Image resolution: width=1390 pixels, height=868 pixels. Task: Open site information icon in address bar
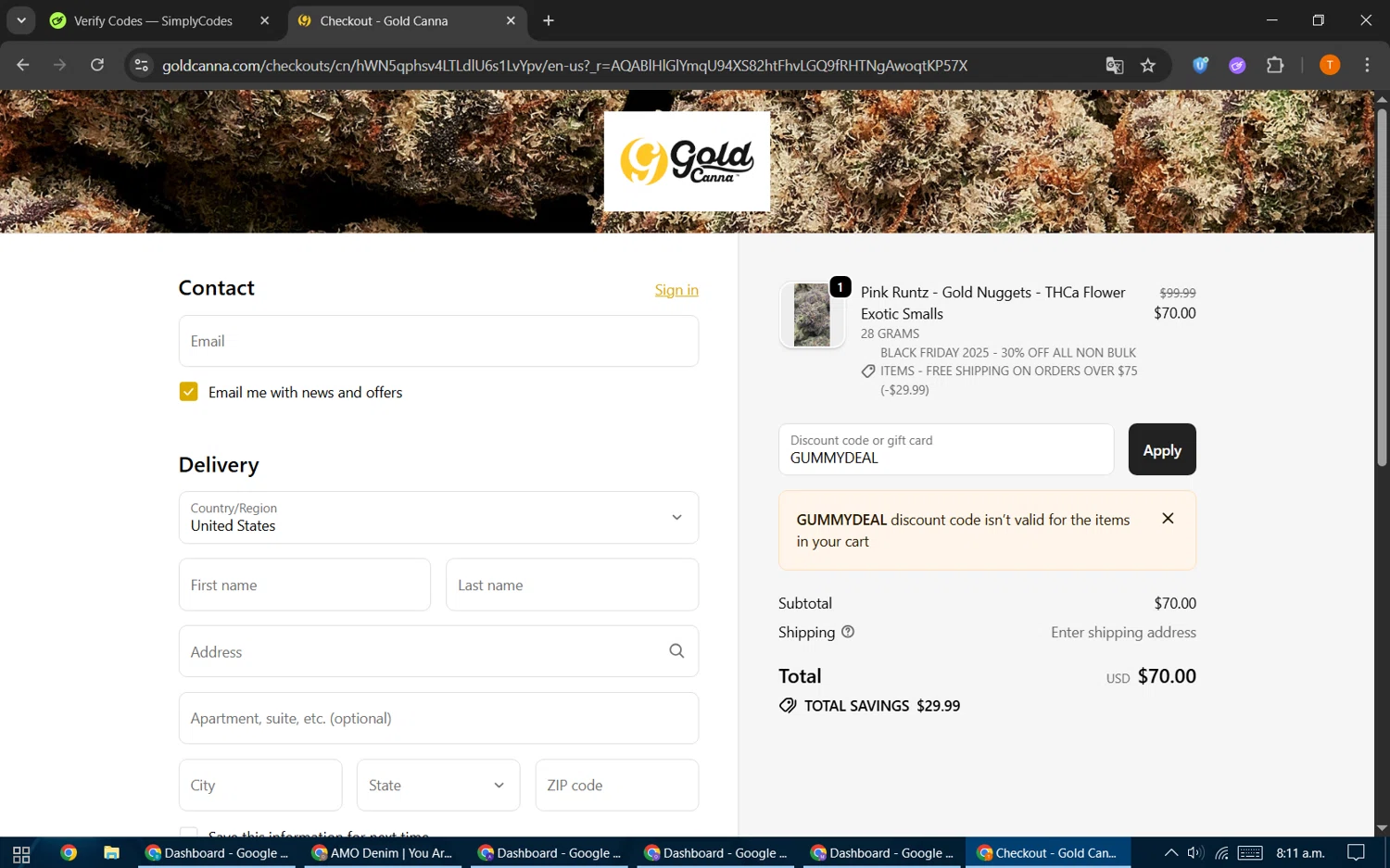(x=141, y=65)
